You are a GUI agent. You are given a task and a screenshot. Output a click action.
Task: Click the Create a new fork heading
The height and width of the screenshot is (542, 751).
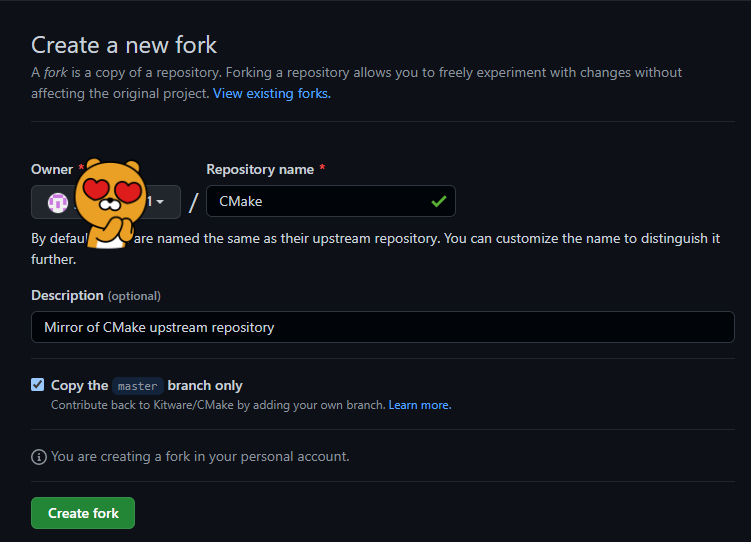click(x=124, y=45)
